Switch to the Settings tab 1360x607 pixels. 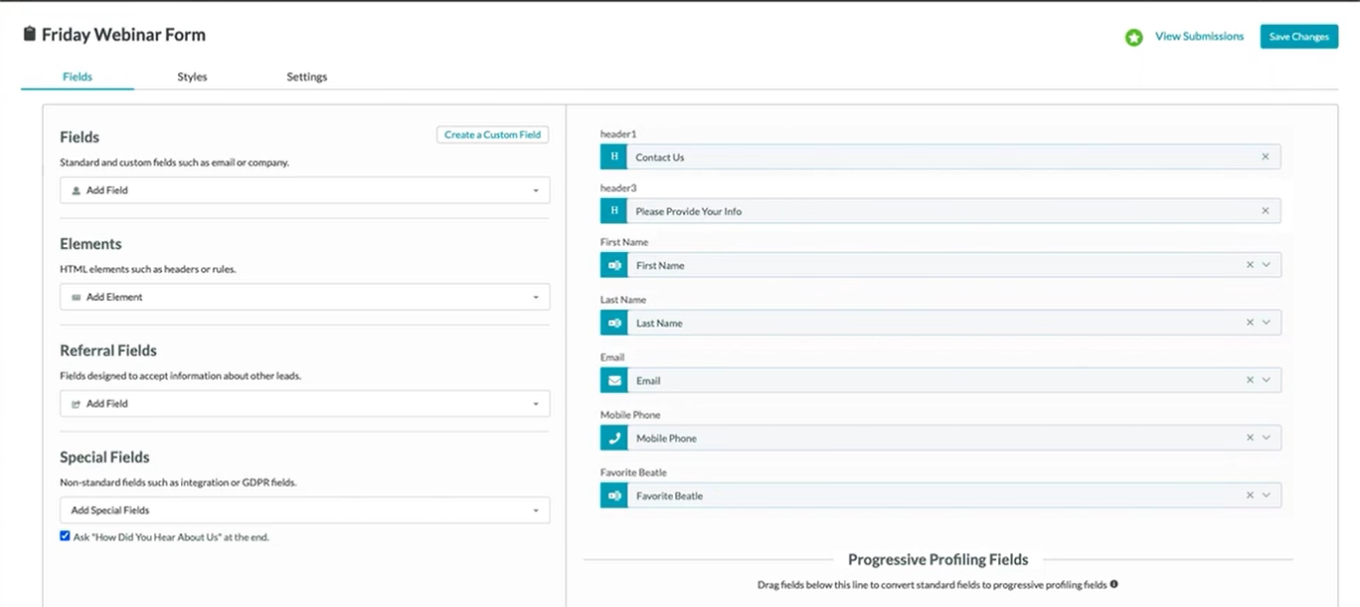pos(306,77)
